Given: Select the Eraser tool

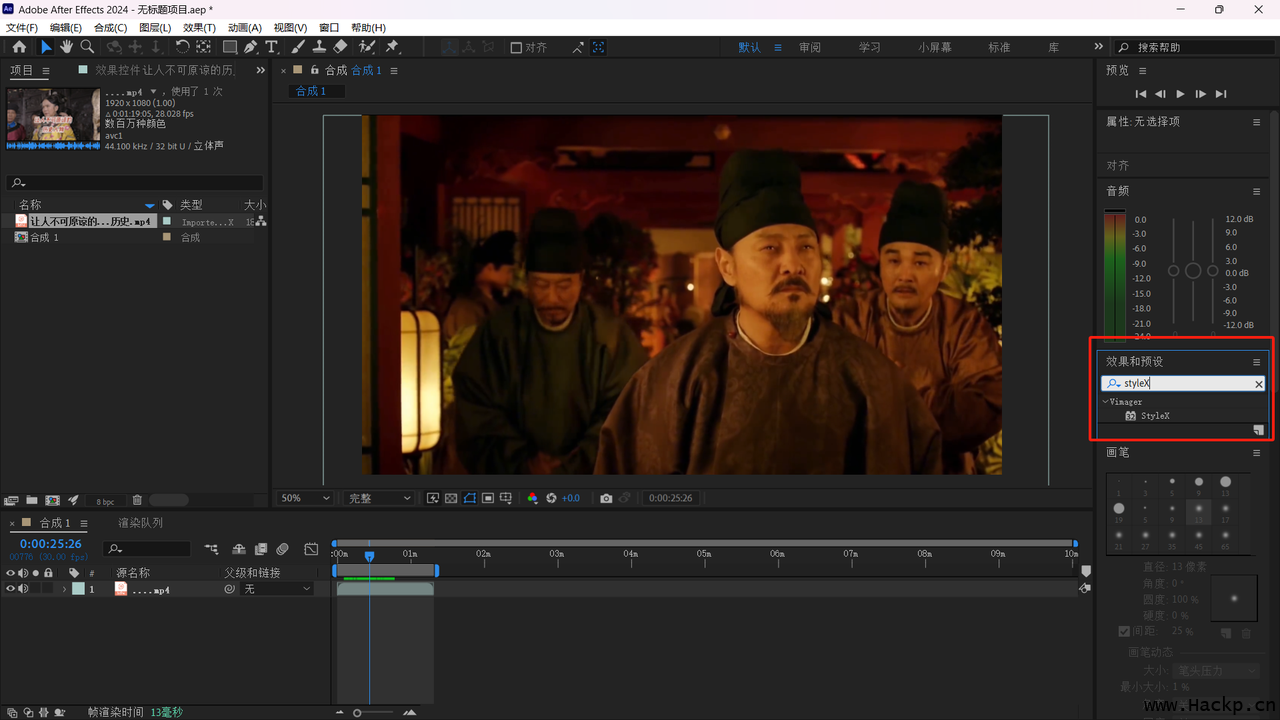Looking at the screenshot, I should coord(340,47).
